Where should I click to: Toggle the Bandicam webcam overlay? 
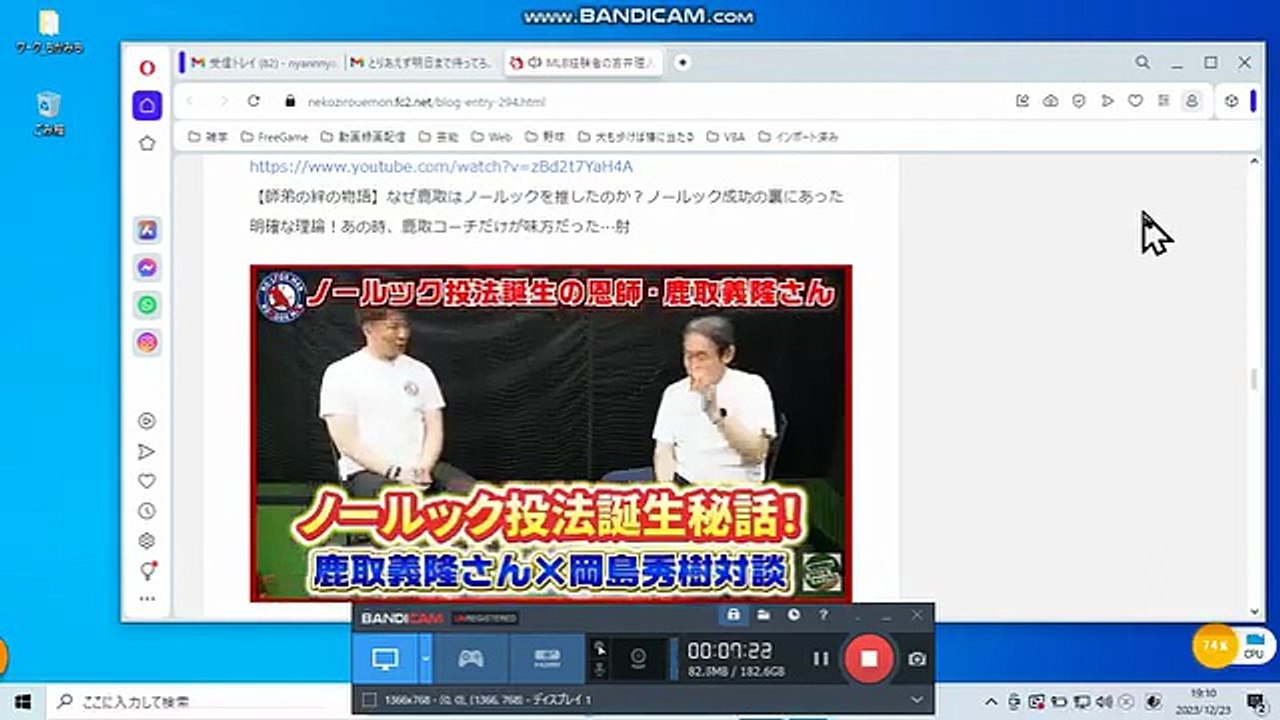(638, 657)
